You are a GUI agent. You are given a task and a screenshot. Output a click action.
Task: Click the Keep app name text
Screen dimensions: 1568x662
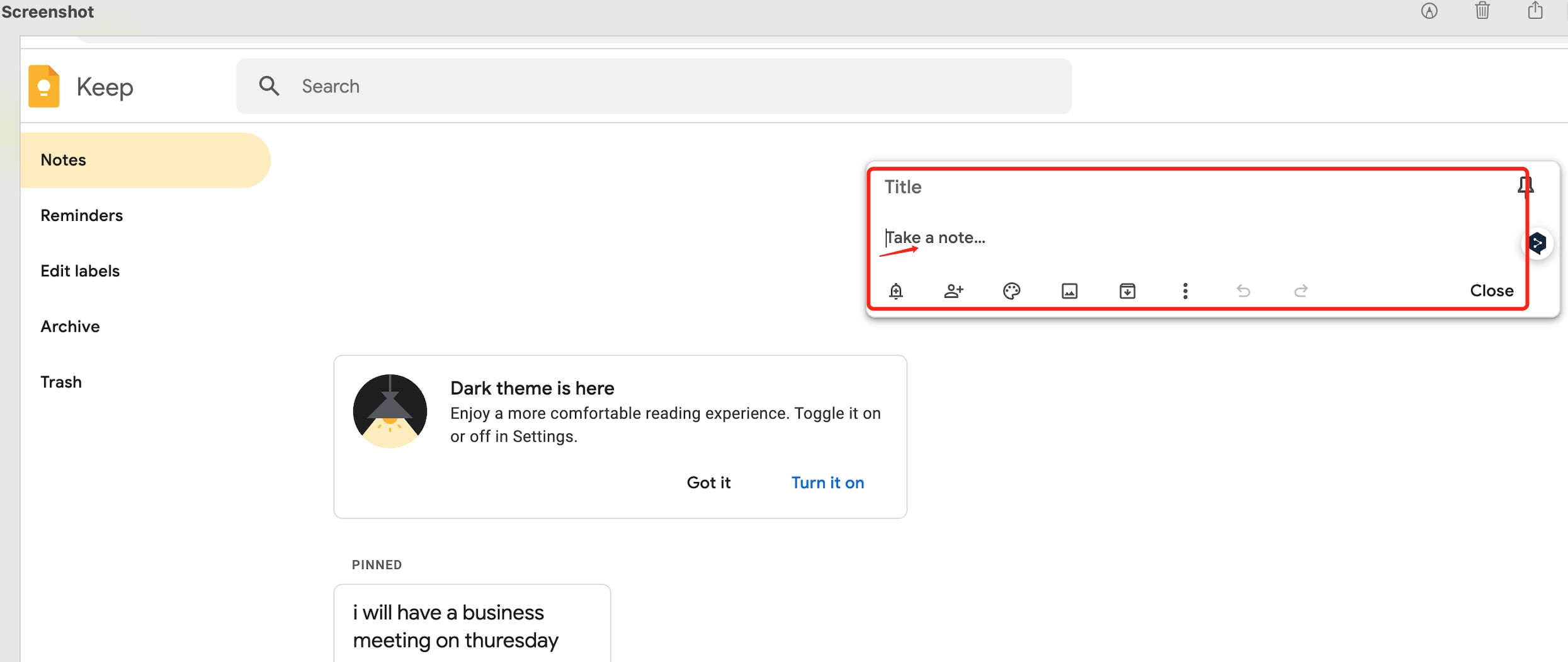[105, 87]
